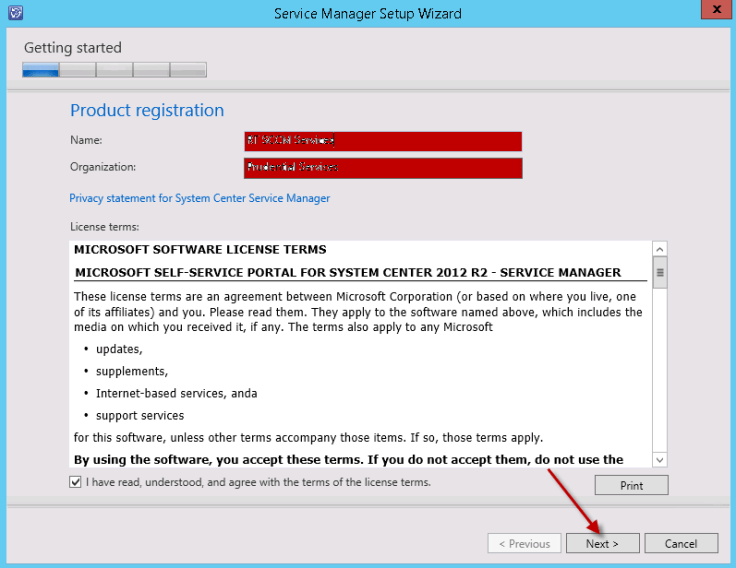Click the Service Manager Setup Wizard title
This screenshot has width=736, height=568.
point(368,13)
